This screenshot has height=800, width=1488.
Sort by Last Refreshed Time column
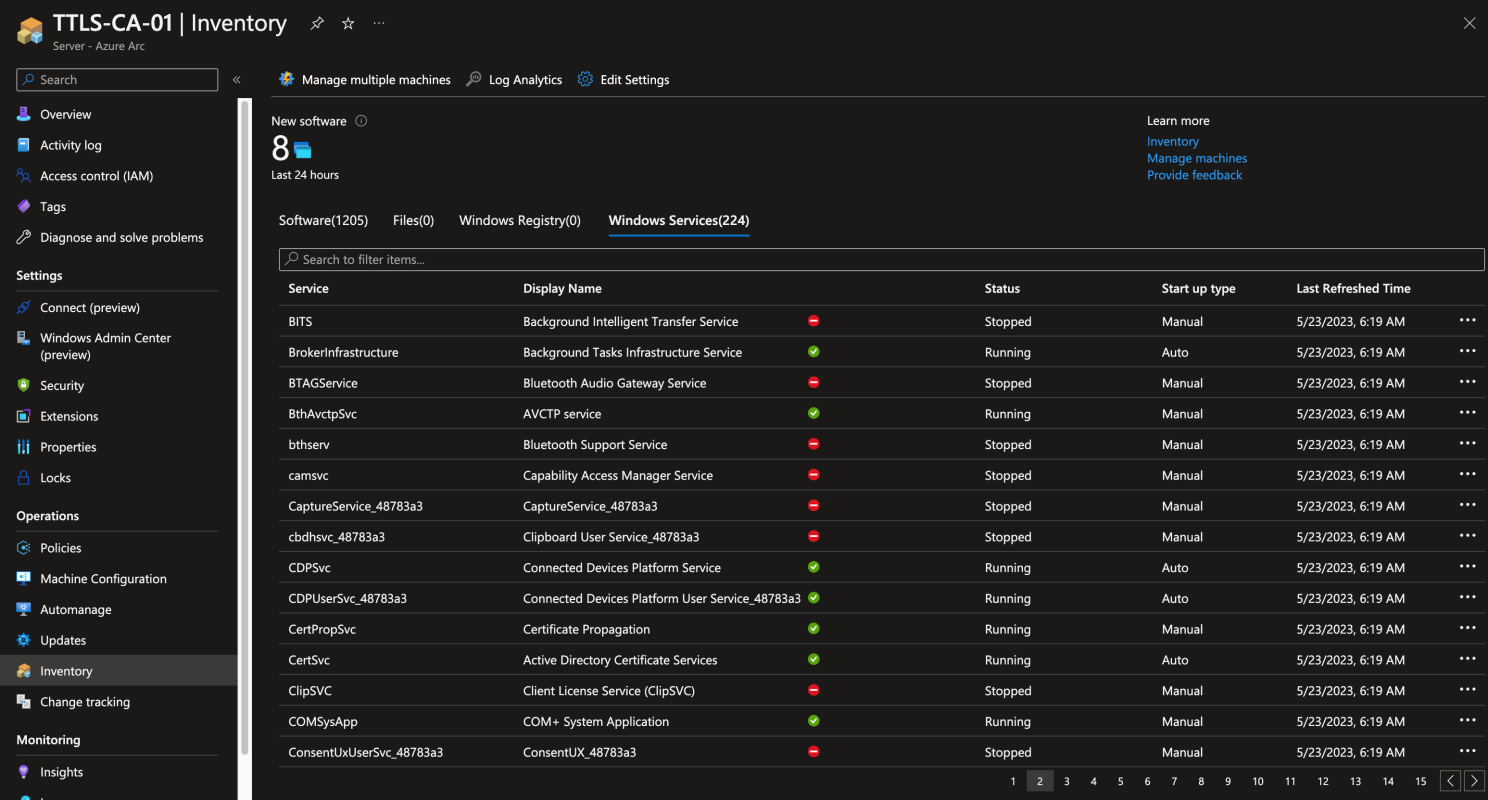pyautogui.click(x=1353, y=289)
